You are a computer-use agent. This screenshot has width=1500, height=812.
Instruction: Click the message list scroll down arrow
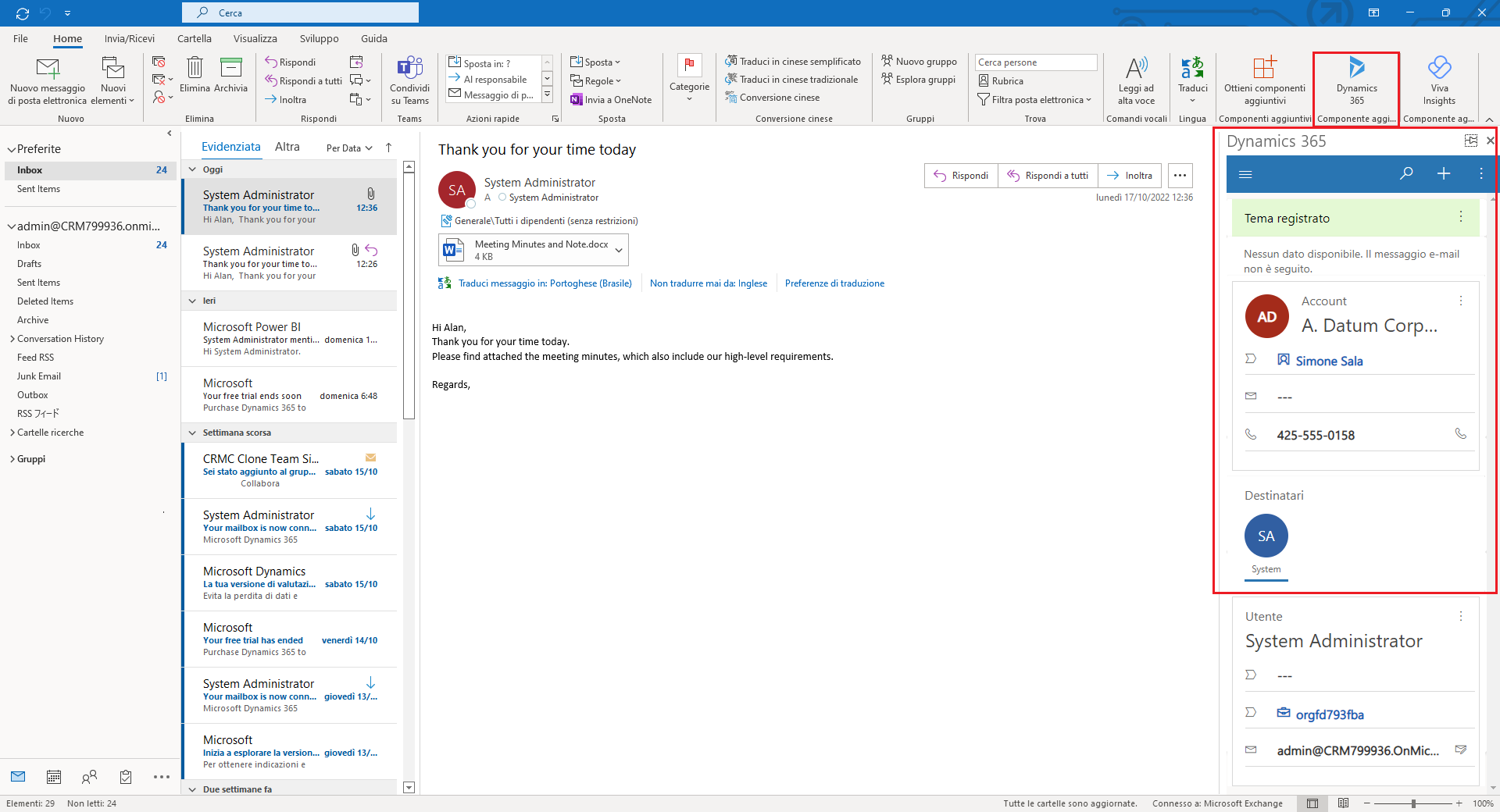409,788
